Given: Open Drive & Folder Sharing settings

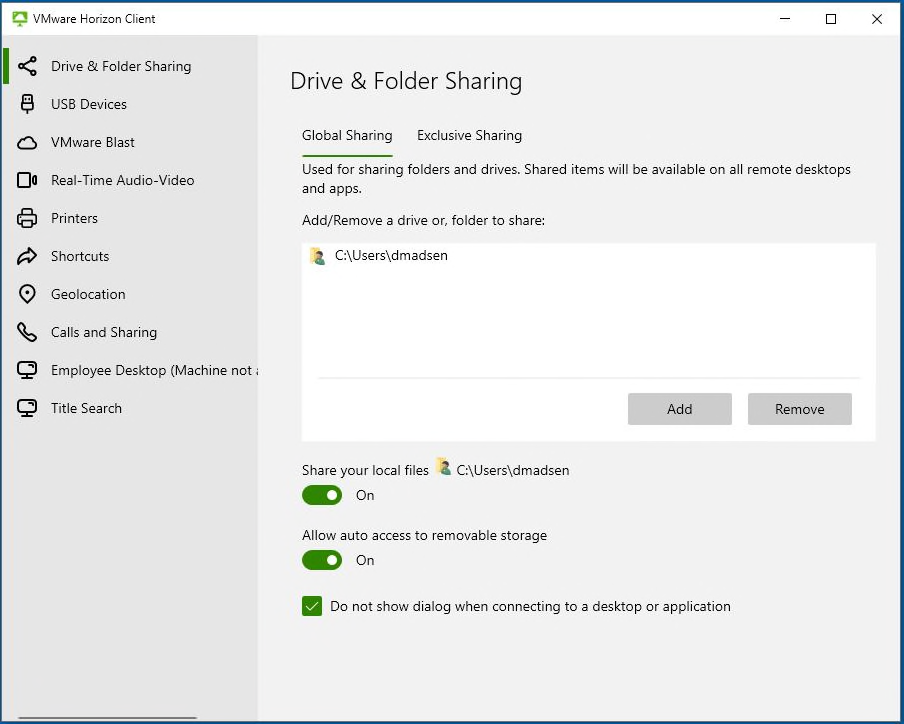Looking at the screenshot, I should click(130, 66).
